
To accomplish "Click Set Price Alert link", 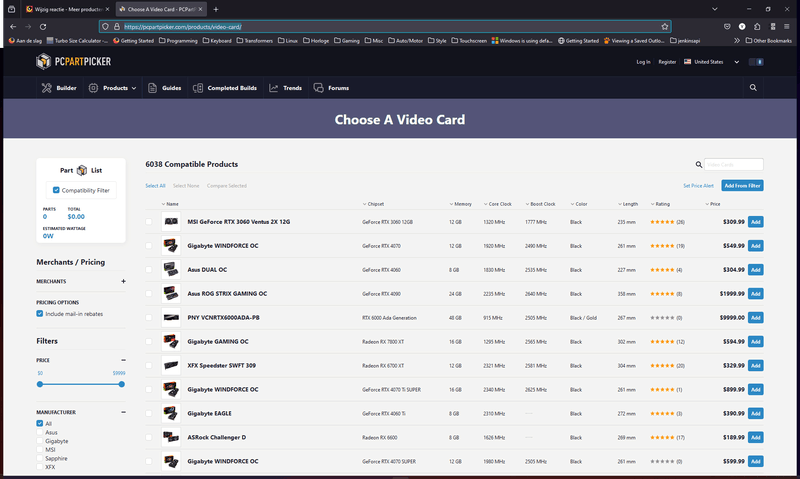I will [698, 186].
